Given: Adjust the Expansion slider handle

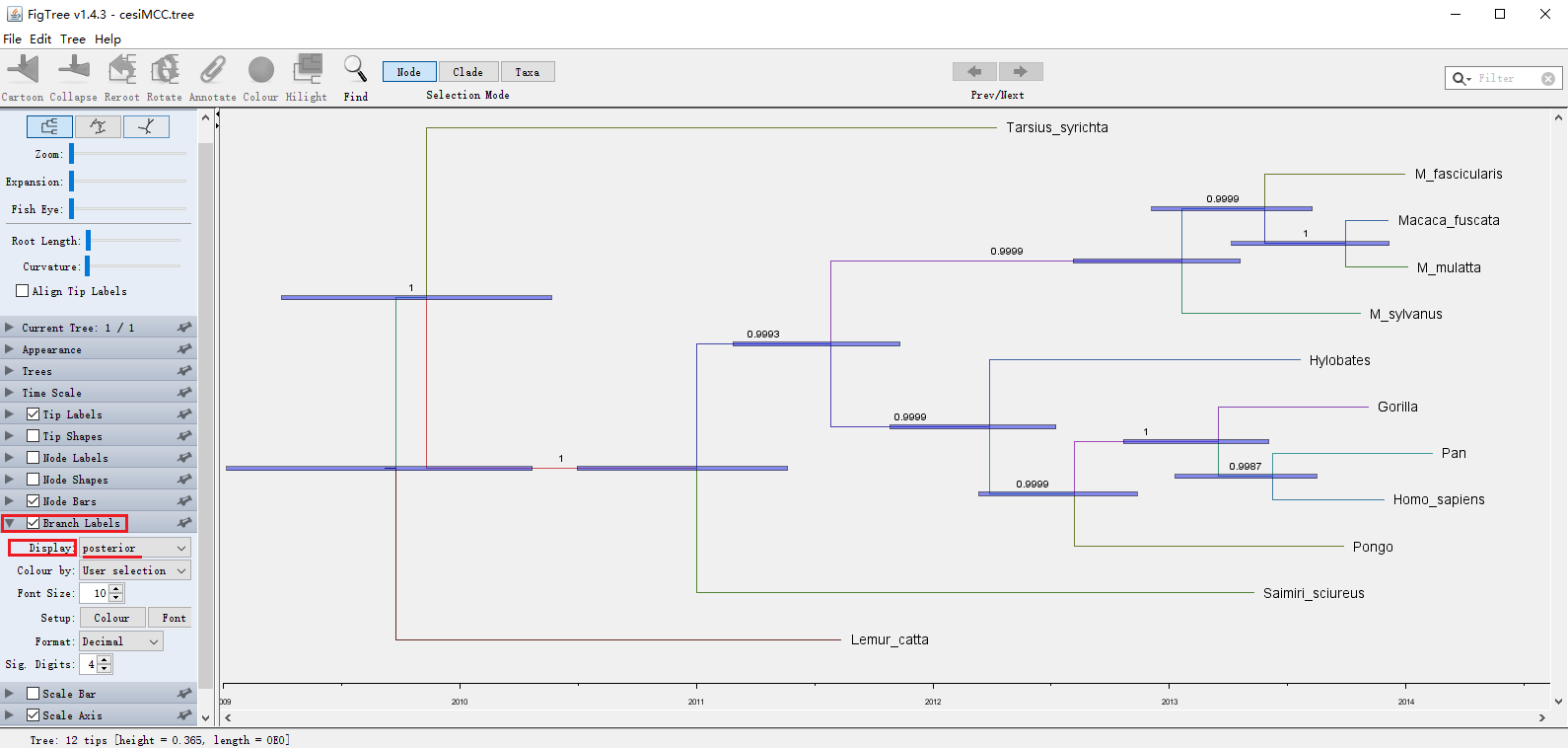Looking at the screenshot, I should tap(71, 182).
